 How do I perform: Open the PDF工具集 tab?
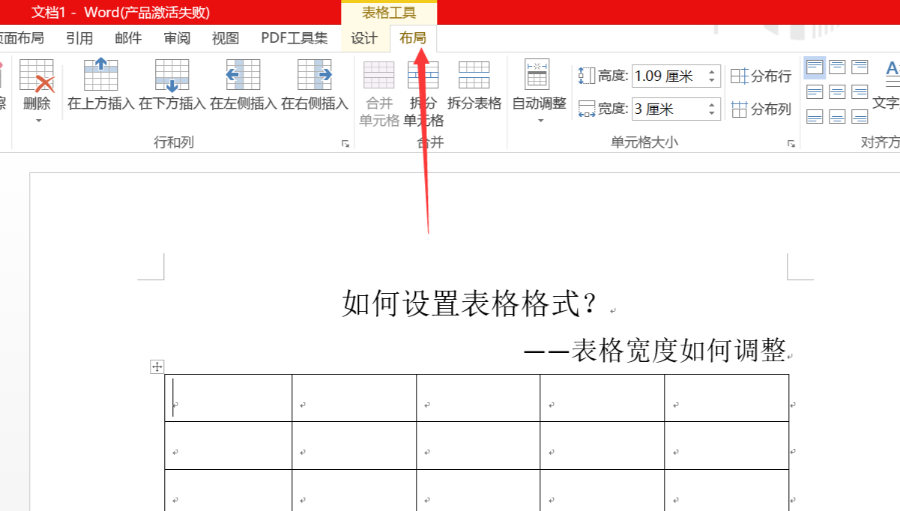(x=294, y=38)
